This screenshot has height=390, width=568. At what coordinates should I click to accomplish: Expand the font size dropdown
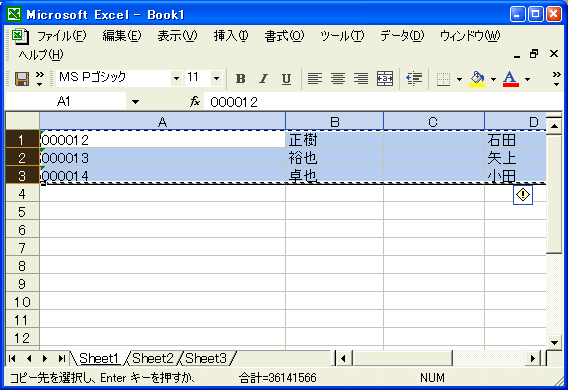(217, 79)
